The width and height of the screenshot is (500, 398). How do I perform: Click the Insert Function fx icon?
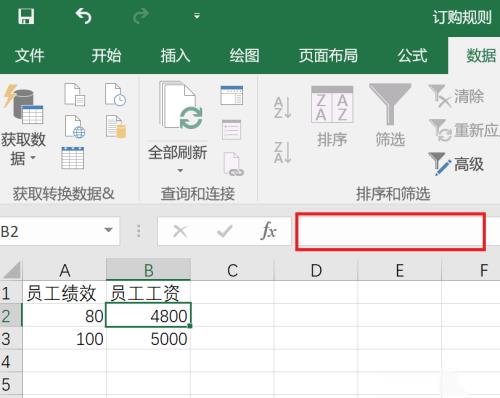pos(269,231)
